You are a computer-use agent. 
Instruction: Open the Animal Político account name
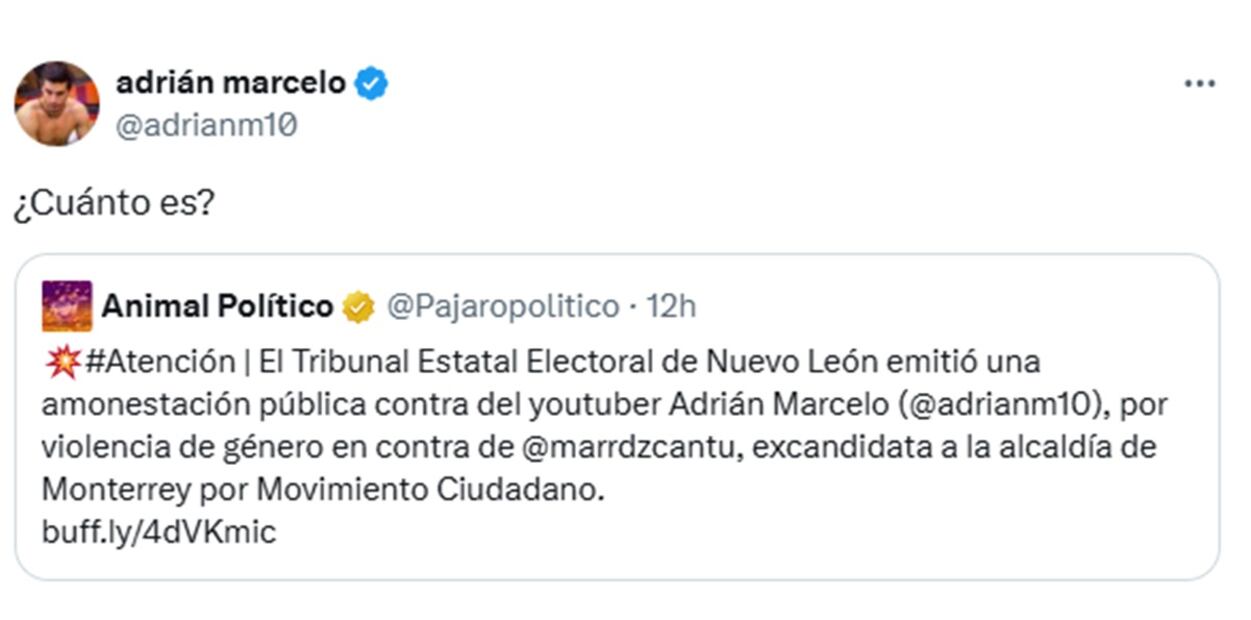(217, 306)
